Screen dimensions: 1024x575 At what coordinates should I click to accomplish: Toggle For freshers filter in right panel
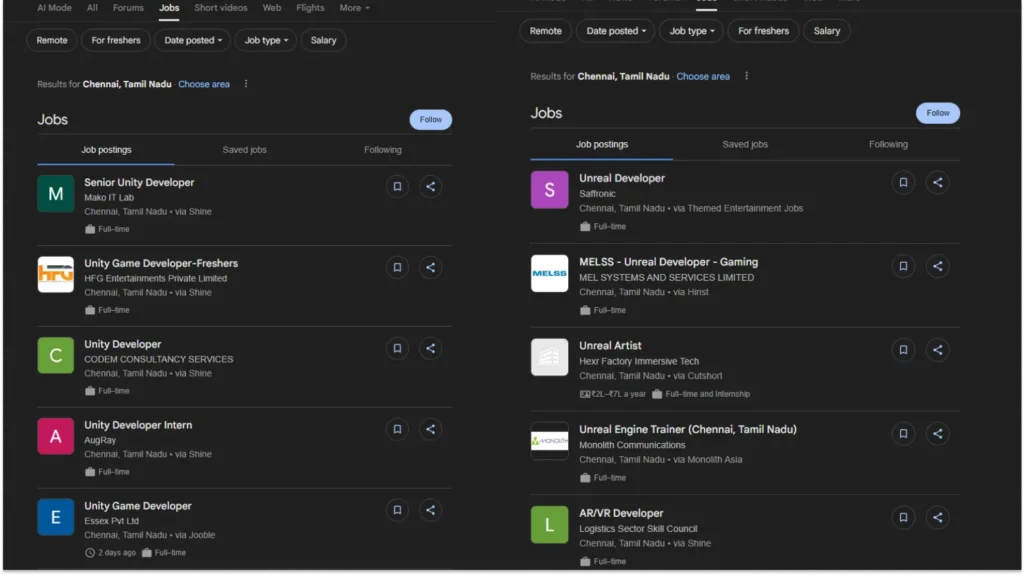763,31
